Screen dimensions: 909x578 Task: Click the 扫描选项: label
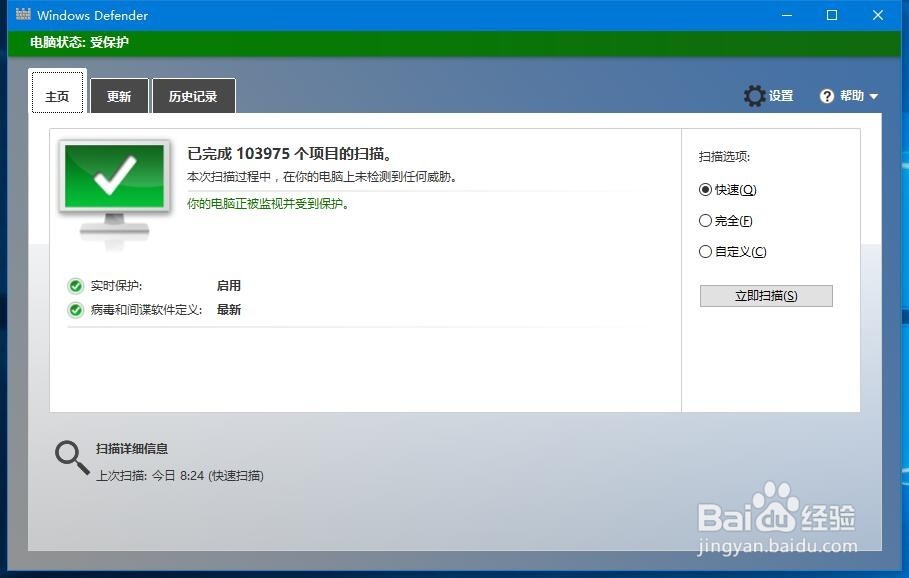pos(725,157)
